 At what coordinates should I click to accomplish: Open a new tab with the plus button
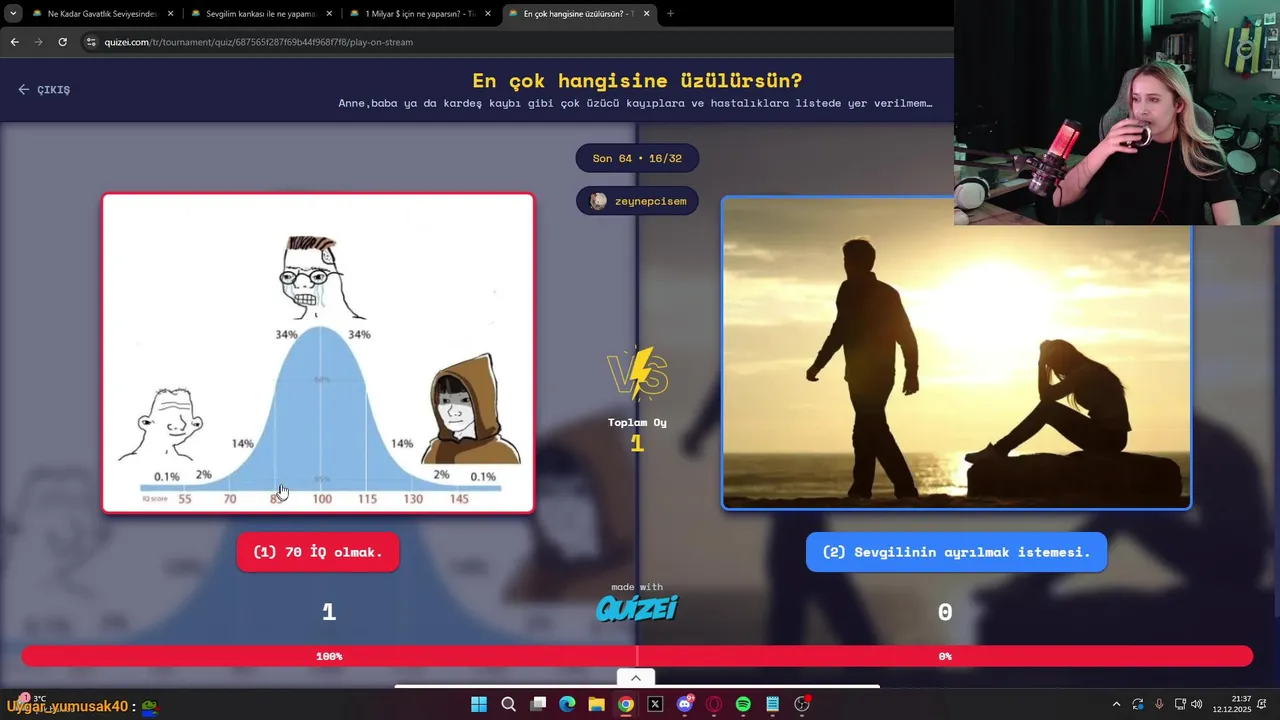pyautogui.click(x=670, y=14)
